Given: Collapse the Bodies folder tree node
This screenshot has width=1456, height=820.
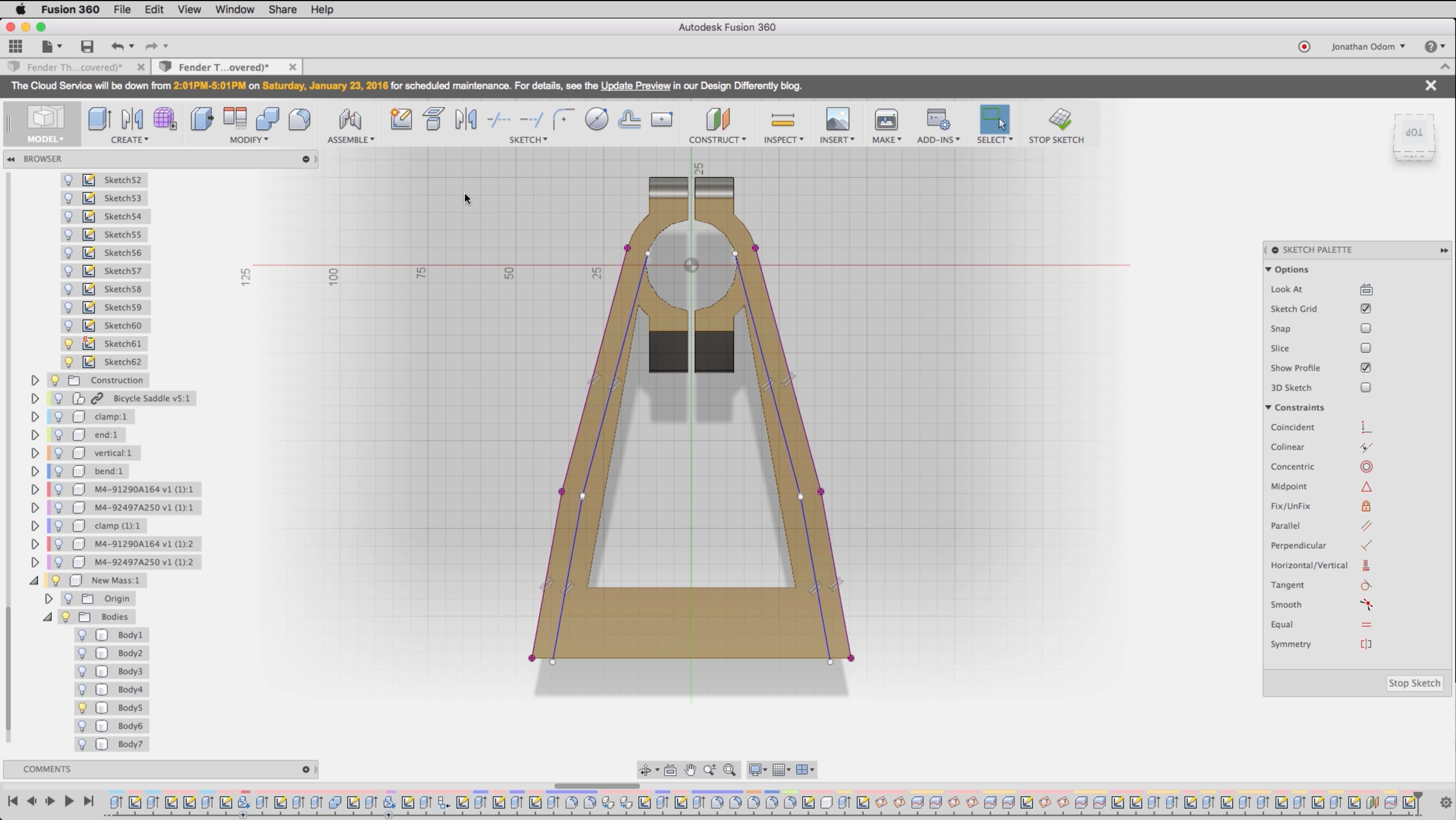Looking at the screenshot, I should [48, 617].
